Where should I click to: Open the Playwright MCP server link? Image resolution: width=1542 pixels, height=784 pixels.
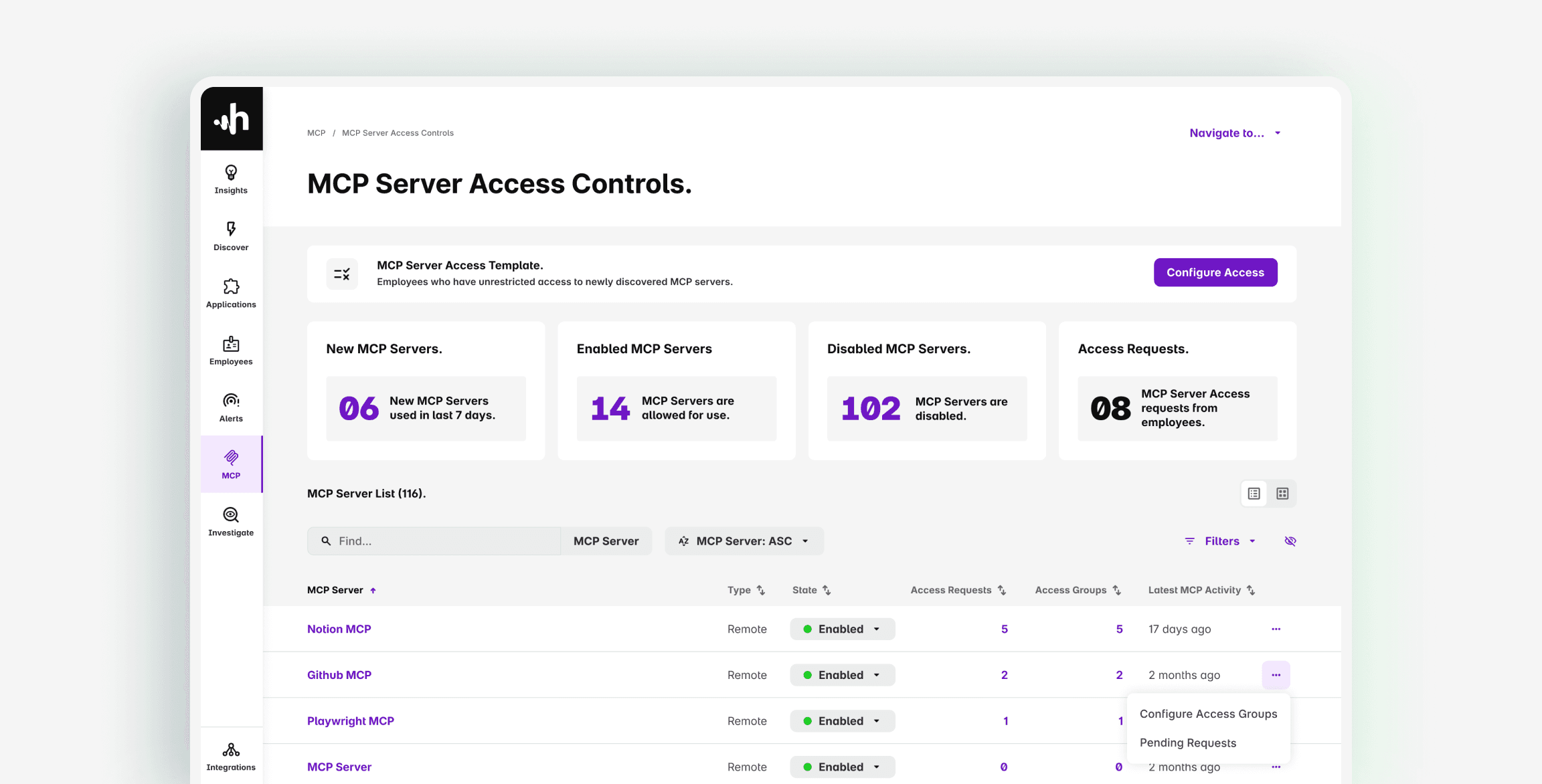coord(350,721)
